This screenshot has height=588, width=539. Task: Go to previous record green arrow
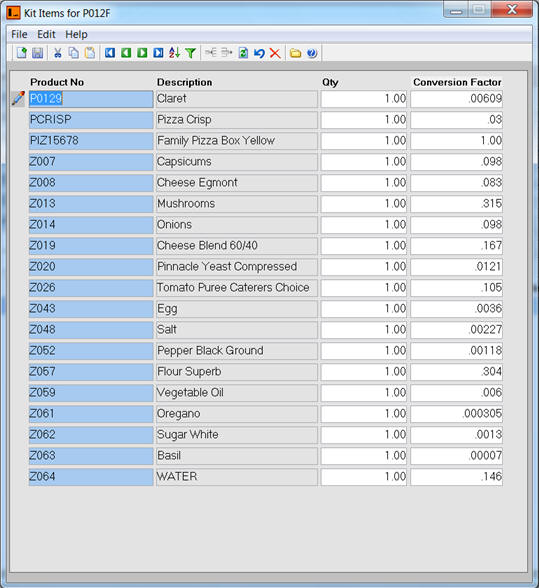(126, 53)
